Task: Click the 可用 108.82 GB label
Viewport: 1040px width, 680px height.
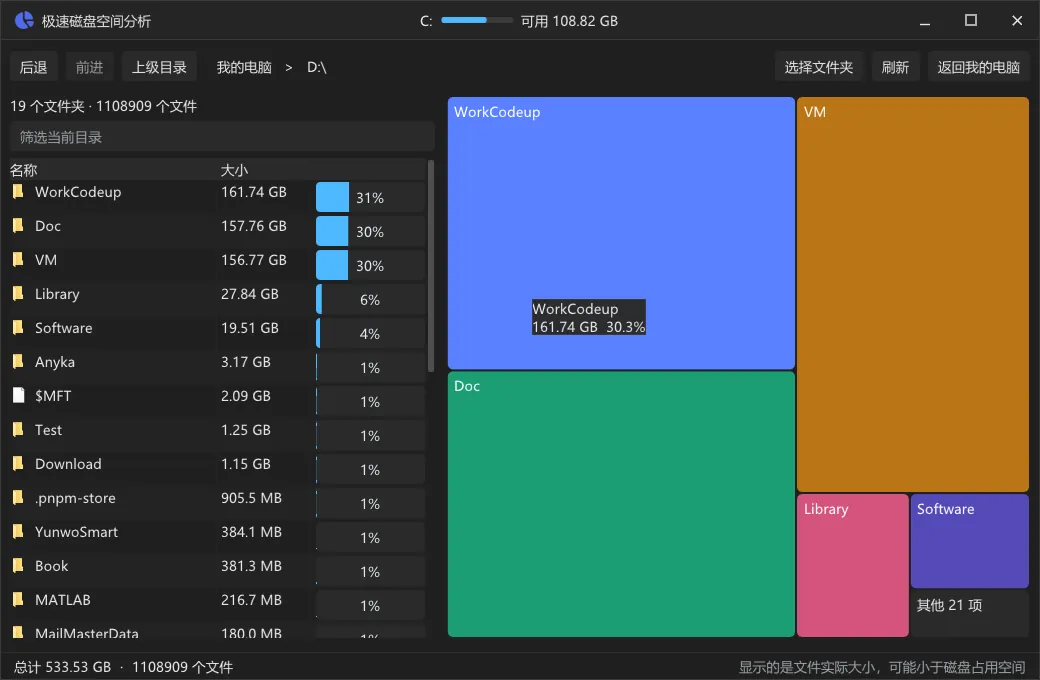Action: coord(569,21)
